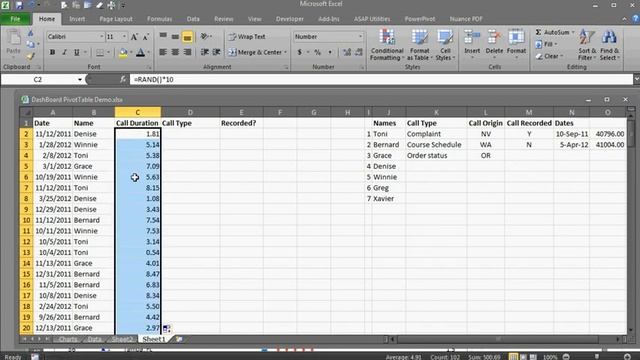Open Find & Select

click(609, 45)
